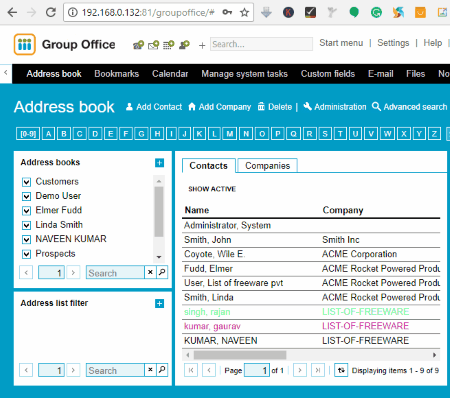Open the Calendar module

click(x=170, y=74)
